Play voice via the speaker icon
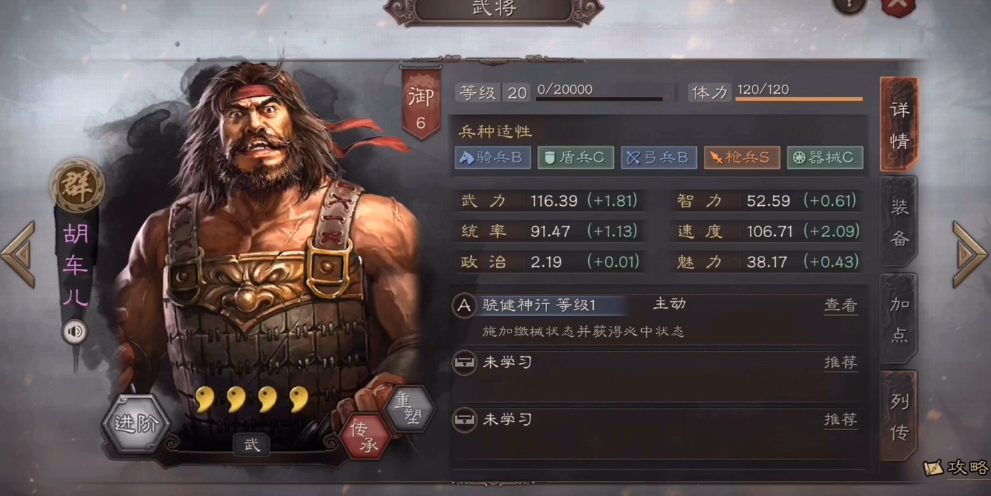The width and height of the screenshot is (991, 496). [x=75, y=332]
